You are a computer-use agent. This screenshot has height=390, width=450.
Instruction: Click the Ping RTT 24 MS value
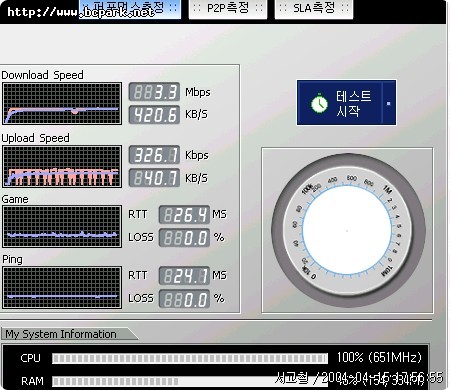[x=184, y=276]
